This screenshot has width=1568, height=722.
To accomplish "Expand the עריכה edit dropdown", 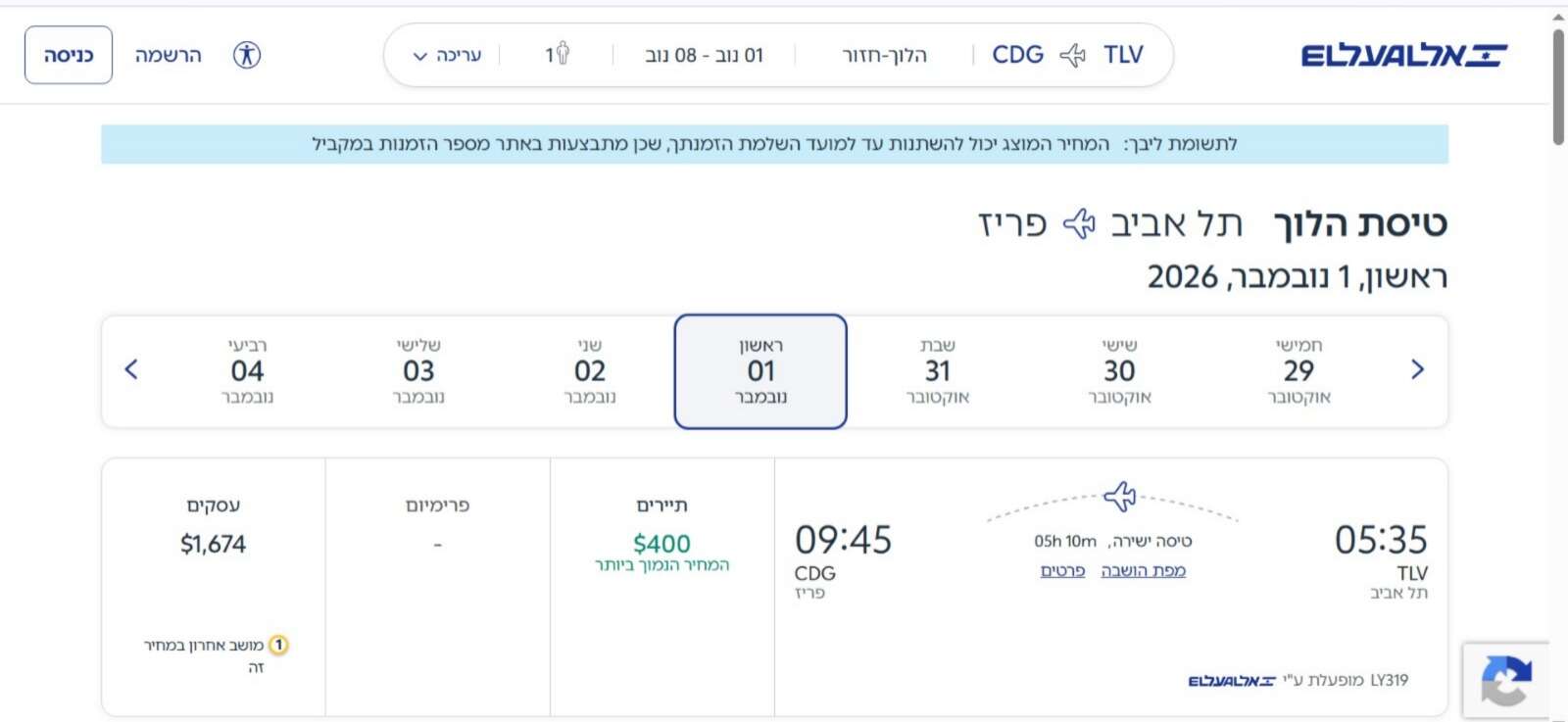I will point(447,55).
